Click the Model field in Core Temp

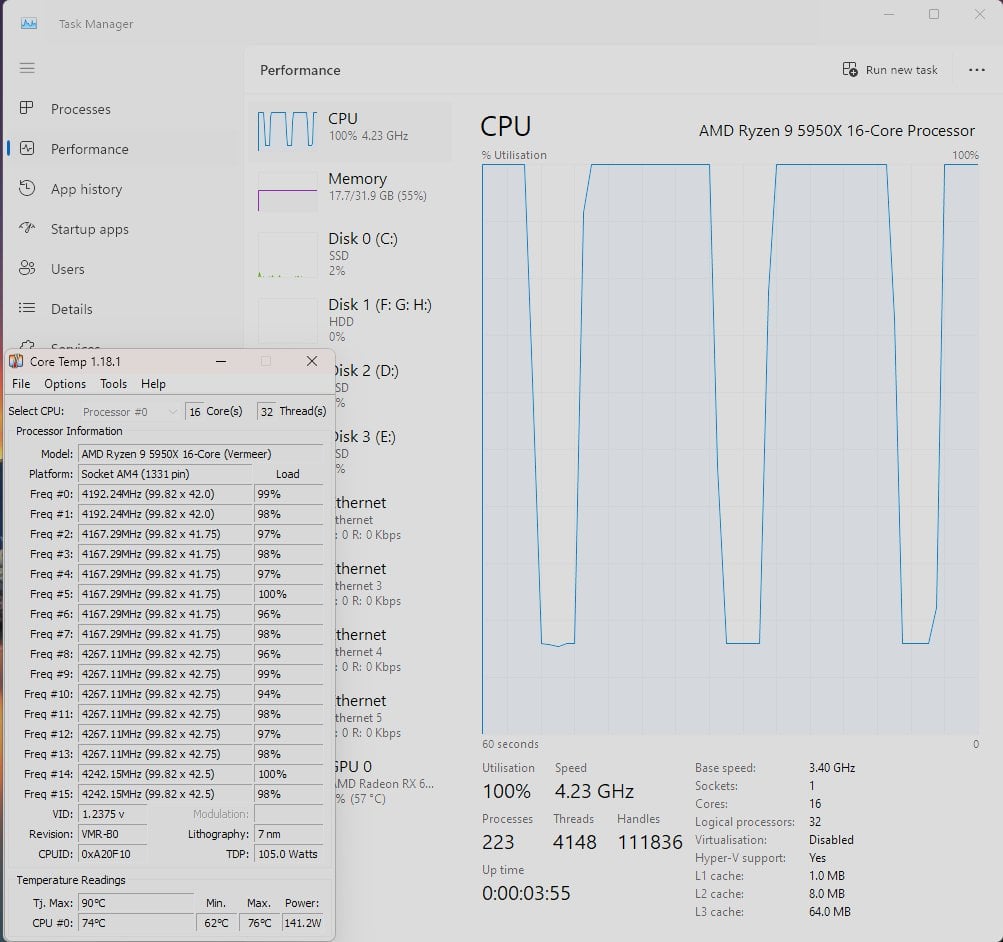200,454
